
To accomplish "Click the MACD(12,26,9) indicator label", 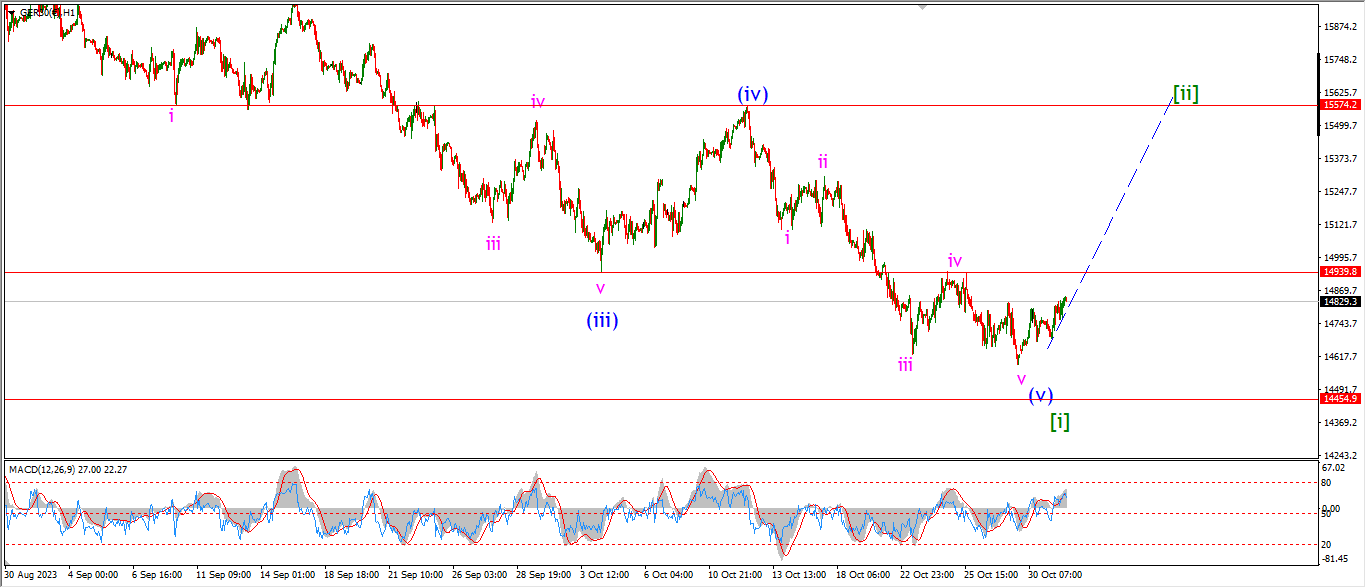I will click(68, 469).
